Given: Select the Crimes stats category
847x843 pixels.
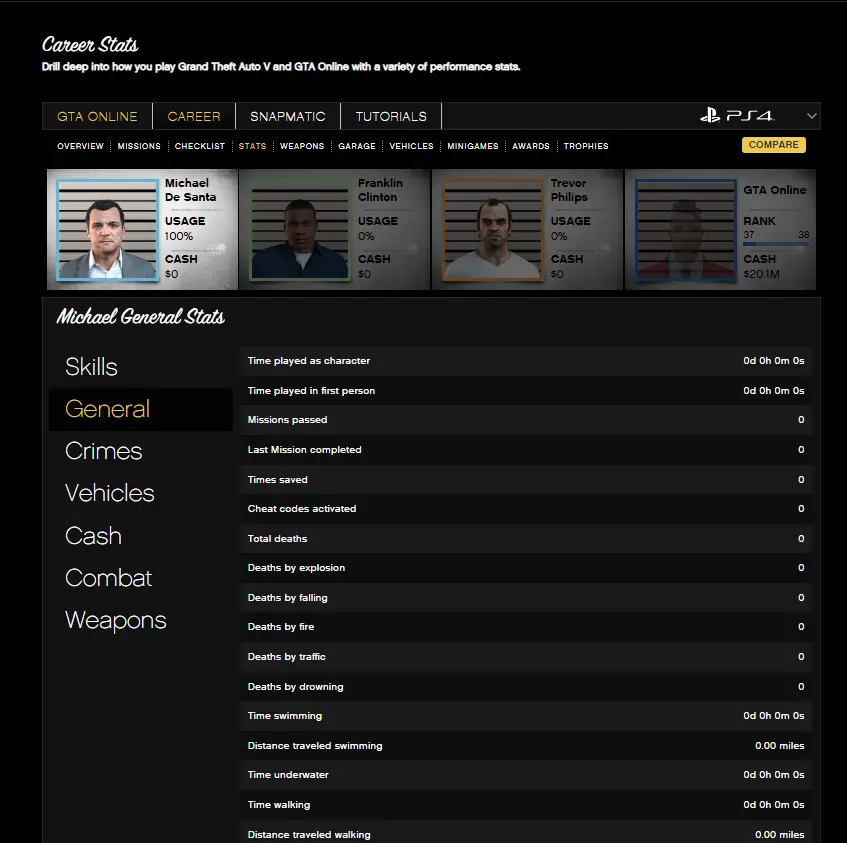Looking at the screenshot, I should [104, 451].
